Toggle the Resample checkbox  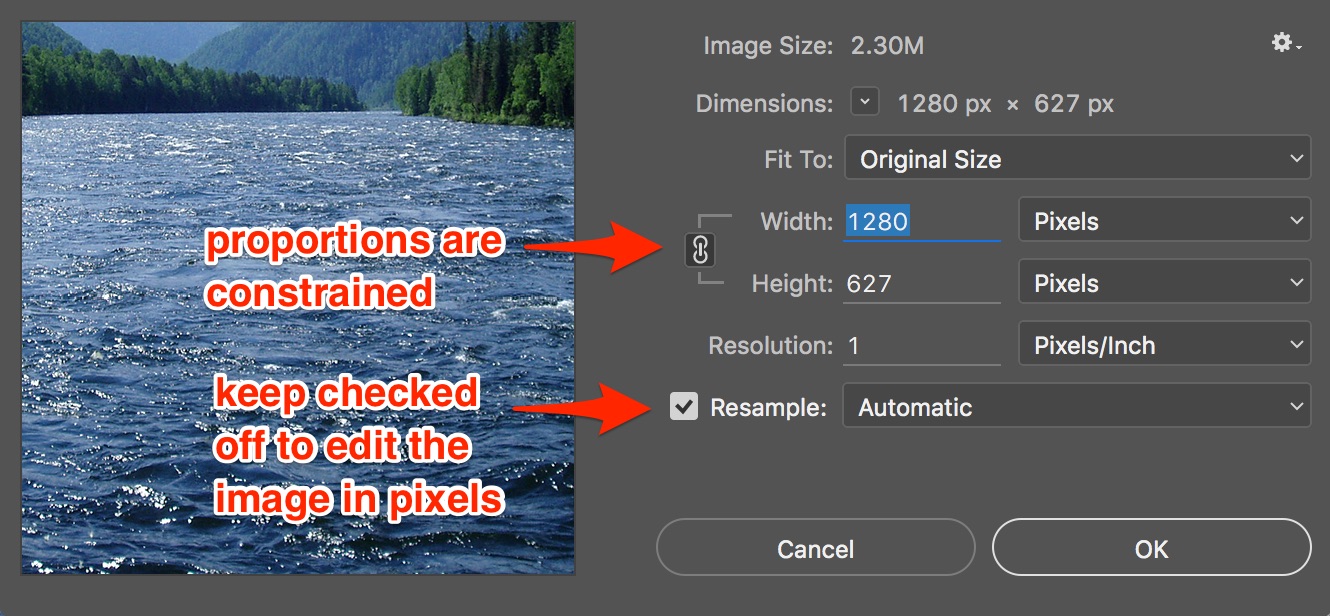(x=684, y=407)
